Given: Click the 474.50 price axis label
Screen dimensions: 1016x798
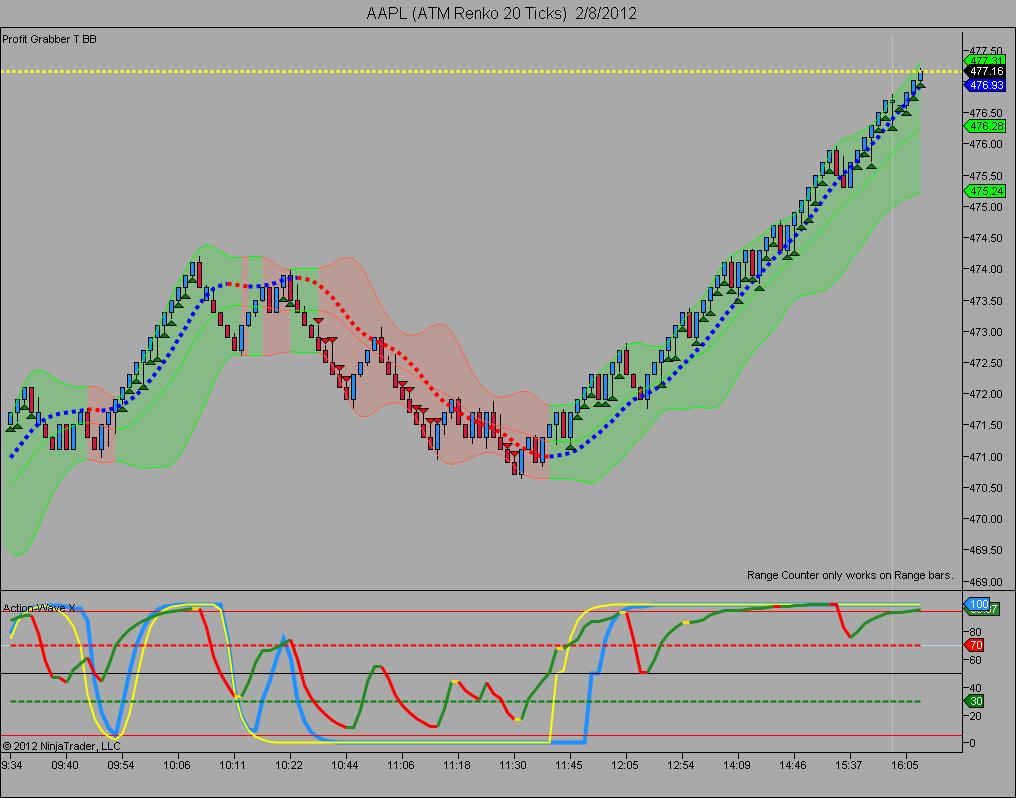Looking at the screenshot, I should (x=986, y=238).
